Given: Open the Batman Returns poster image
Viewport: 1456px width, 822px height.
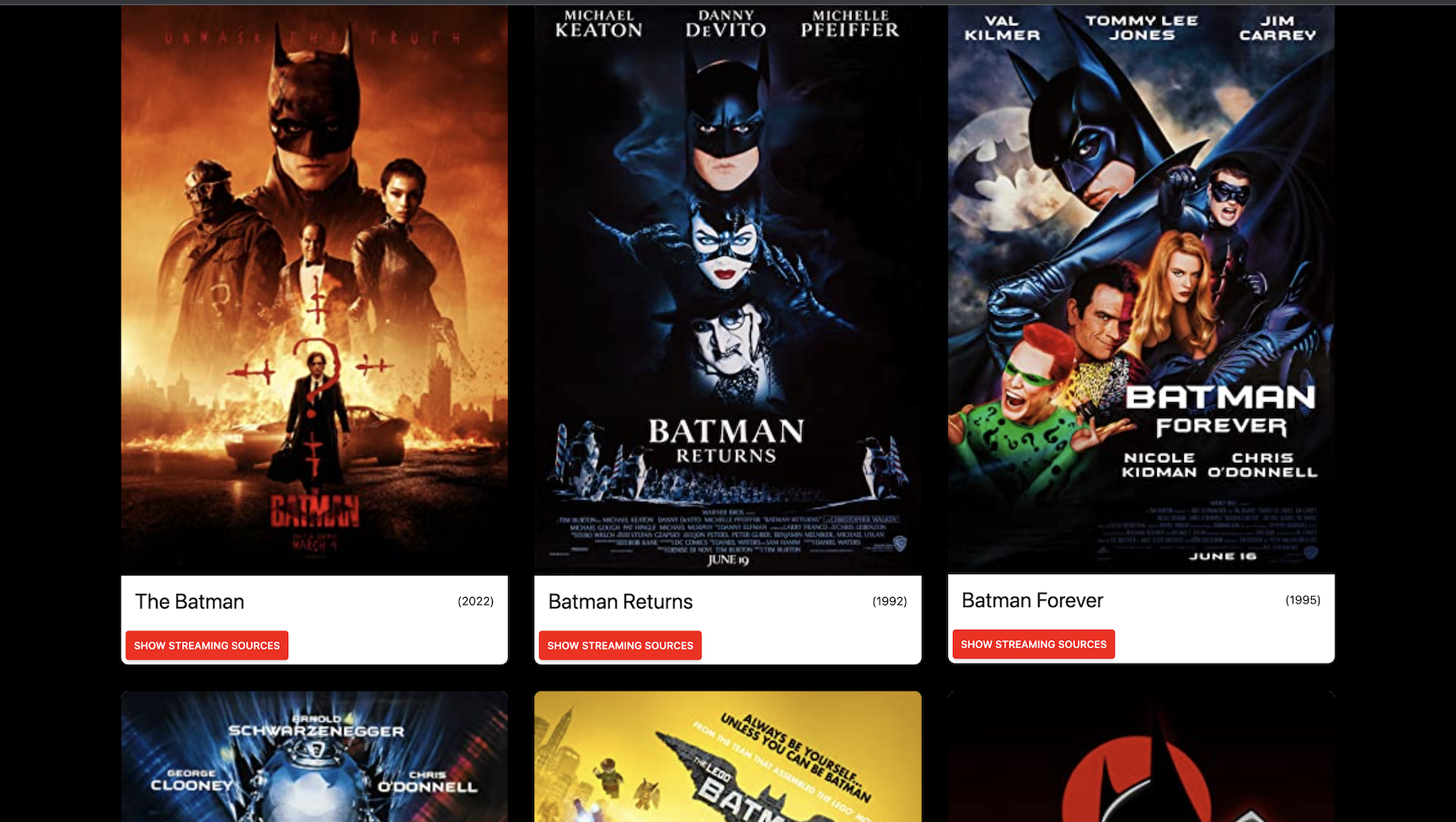Looking at the screenshot, I should 728,288.
